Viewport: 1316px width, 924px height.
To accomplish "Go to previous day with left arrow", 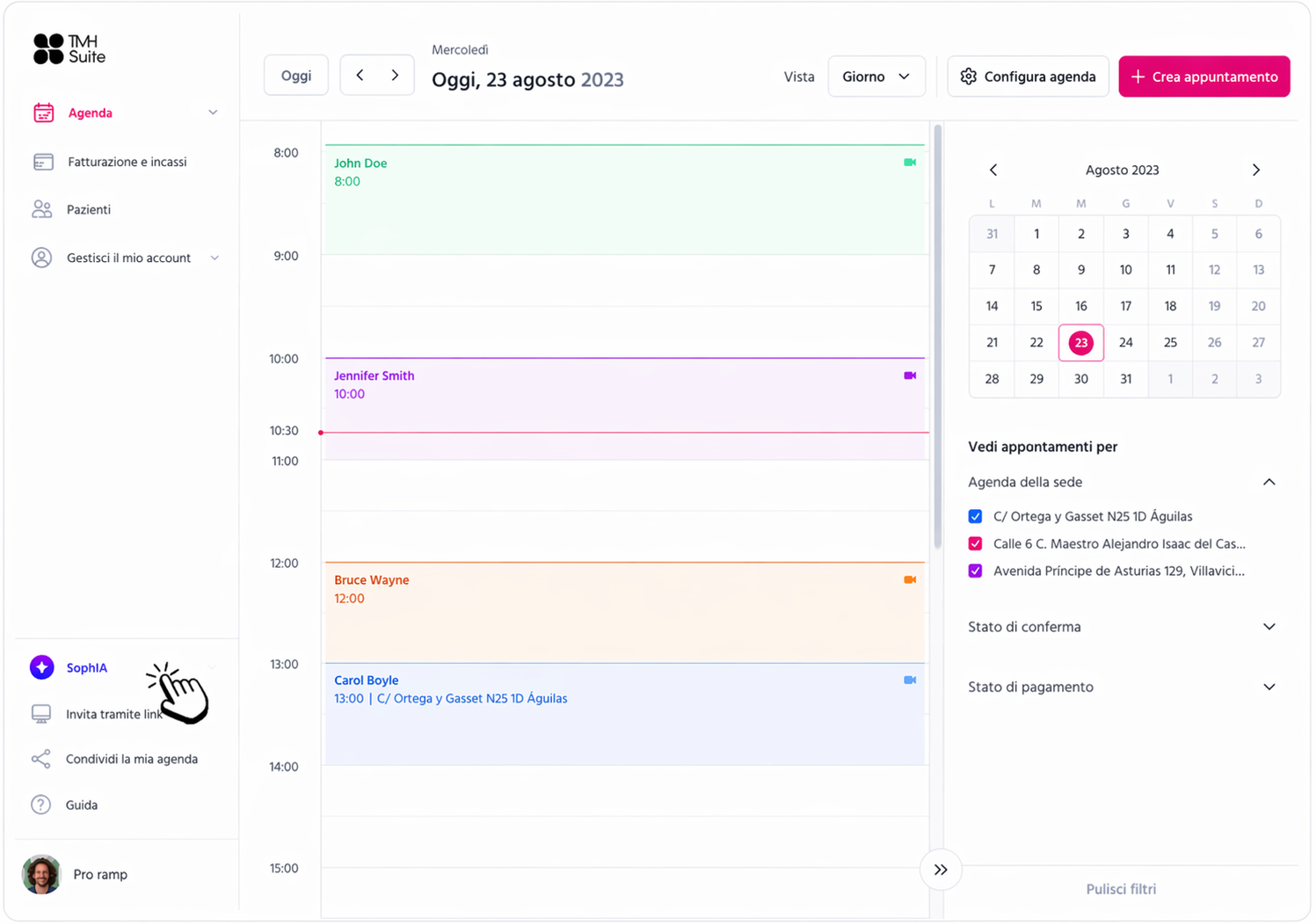I will click(x=360, y=76).
